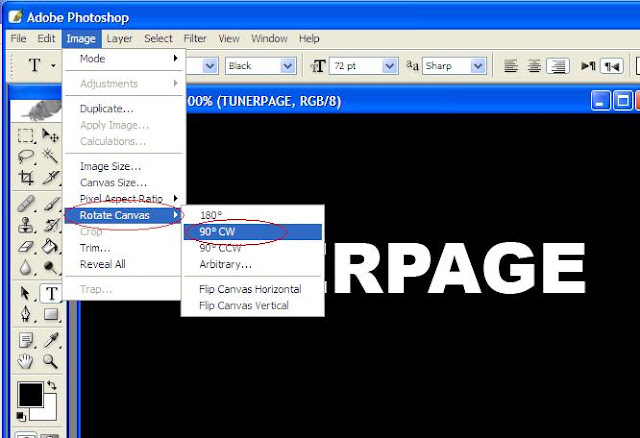Open the Window menu

click(x=269, y=38)
